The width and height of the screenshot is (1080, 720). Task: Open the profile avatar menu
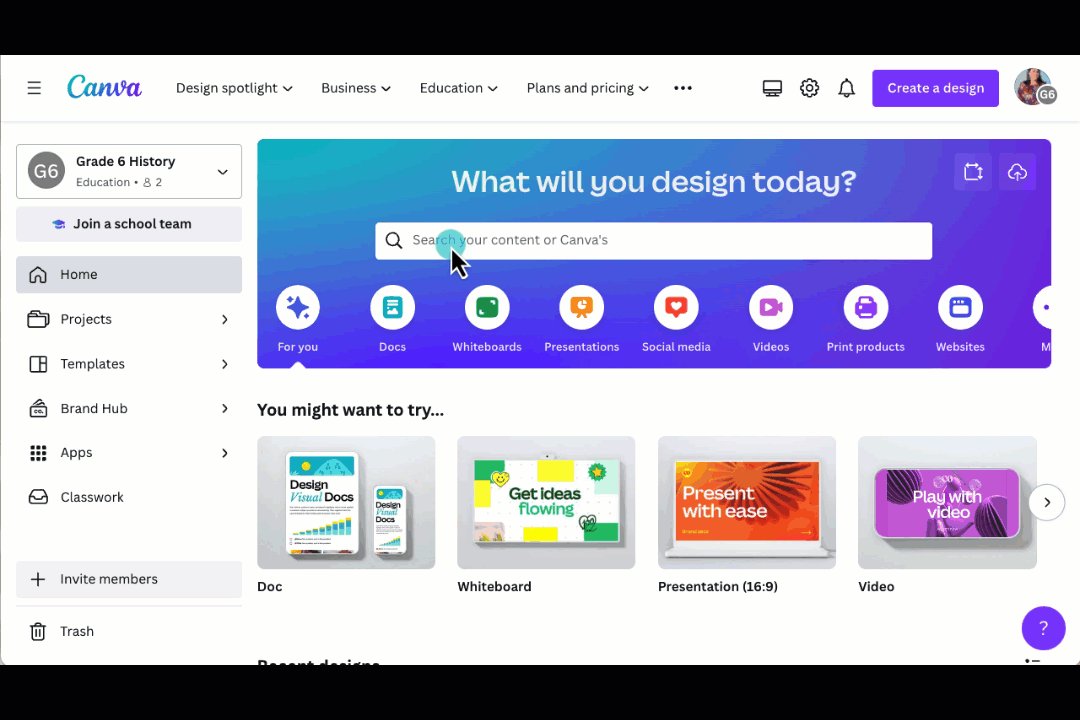click(1034, 88)
